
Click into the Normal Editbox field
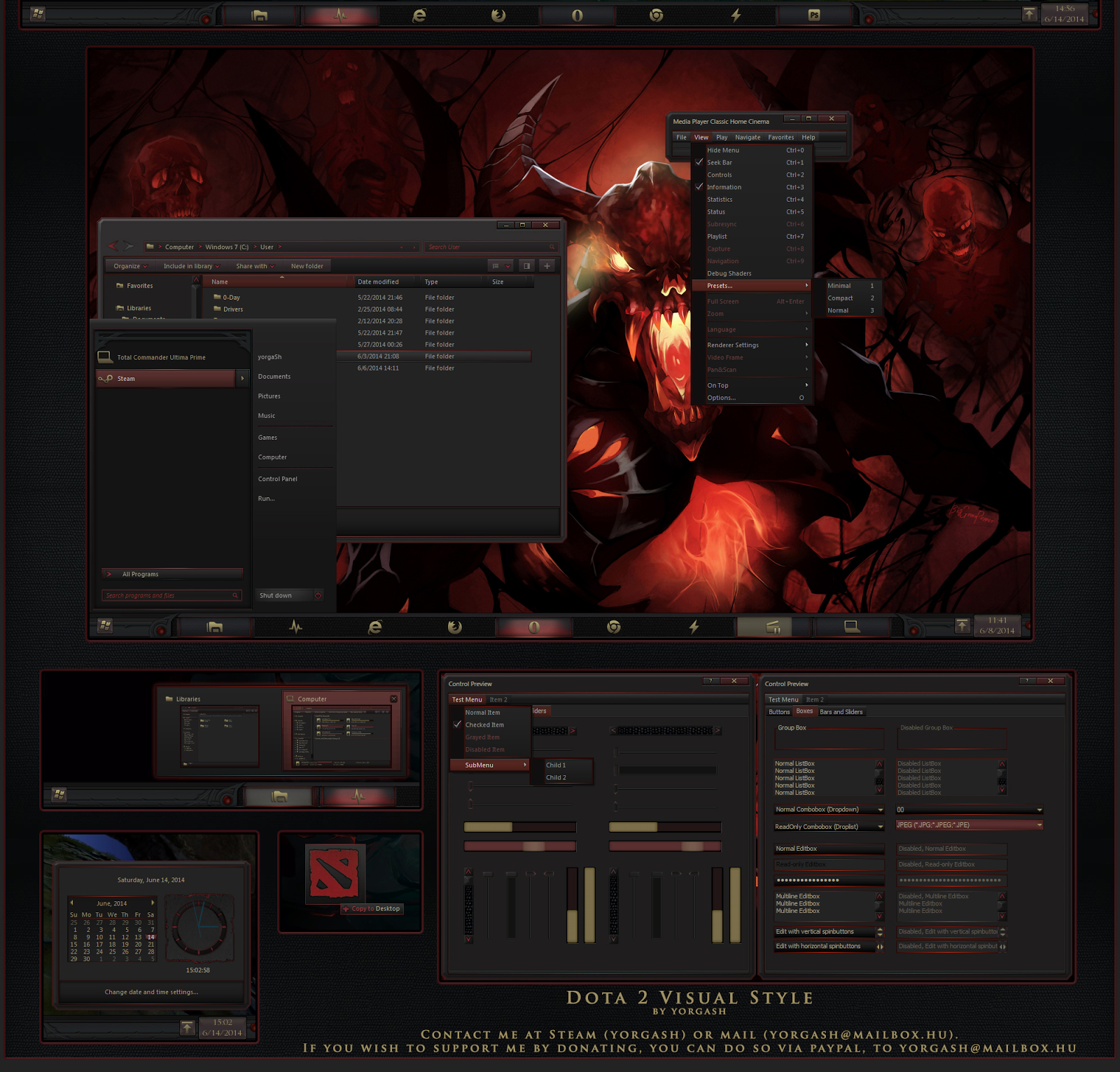[829, 849]
